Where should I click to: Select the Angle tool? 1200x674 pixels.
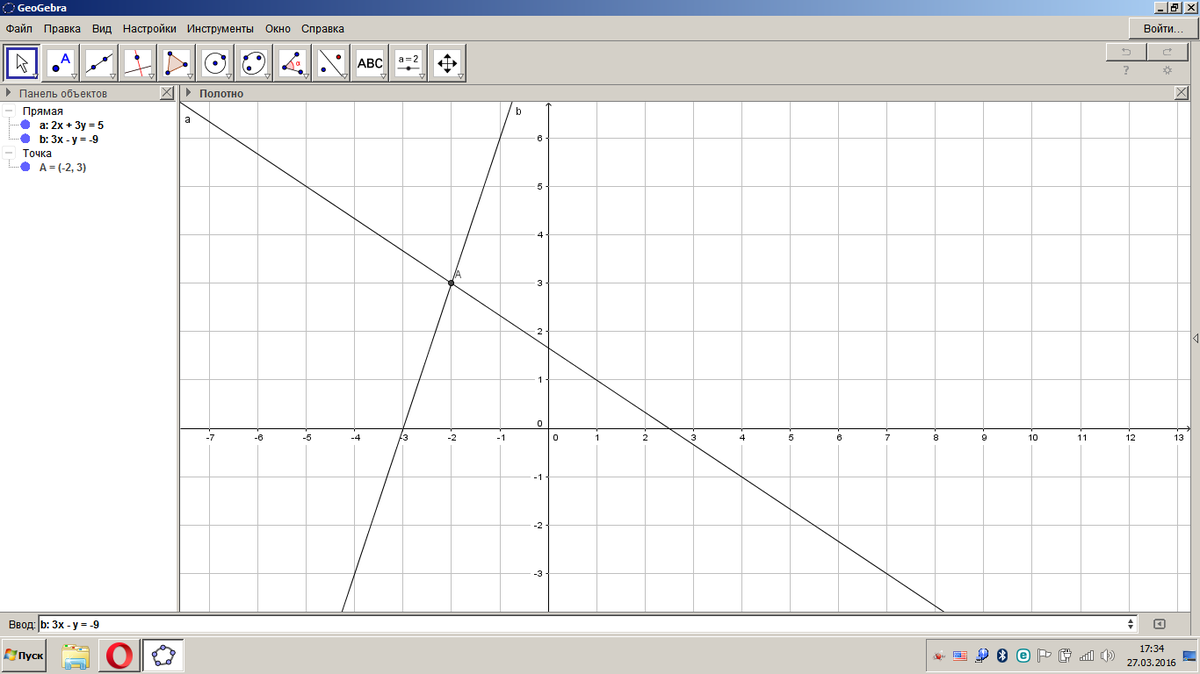coord(293,63)
